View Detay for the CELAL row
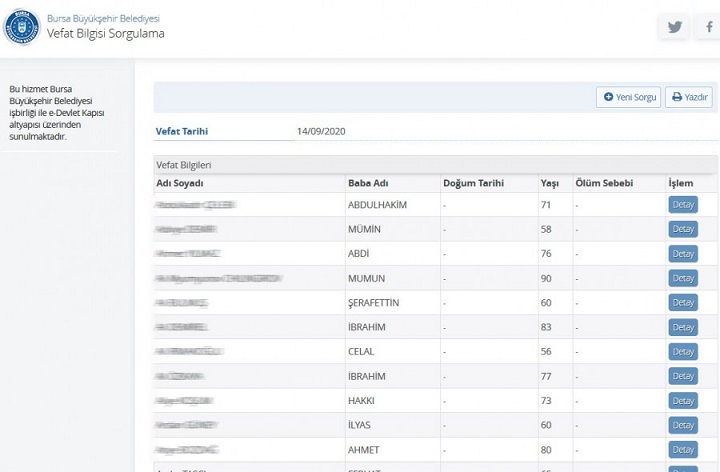This screenshot has height=472, width=720. [683, 351]
